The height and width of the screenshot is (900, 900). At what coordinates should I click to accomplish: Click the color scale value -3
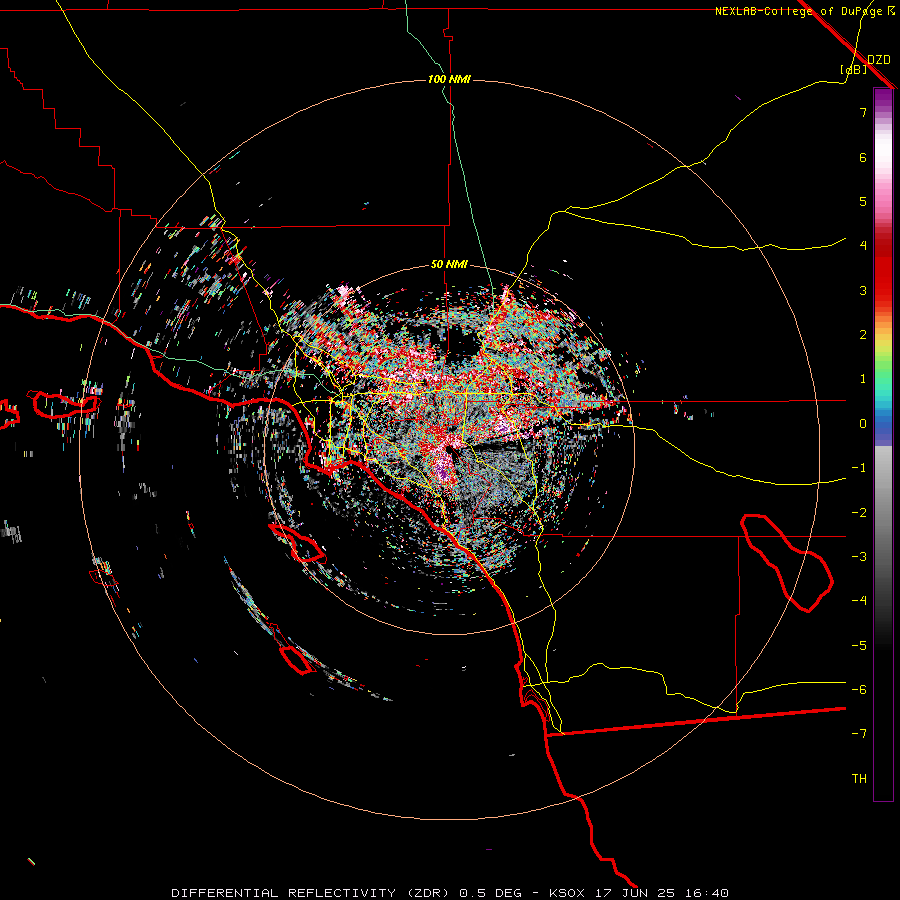point(859,557)
